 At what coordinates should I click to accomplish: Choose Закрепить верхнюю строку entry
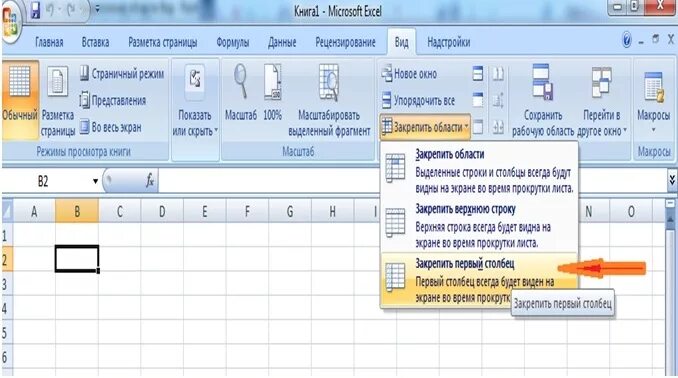point(479,225)
